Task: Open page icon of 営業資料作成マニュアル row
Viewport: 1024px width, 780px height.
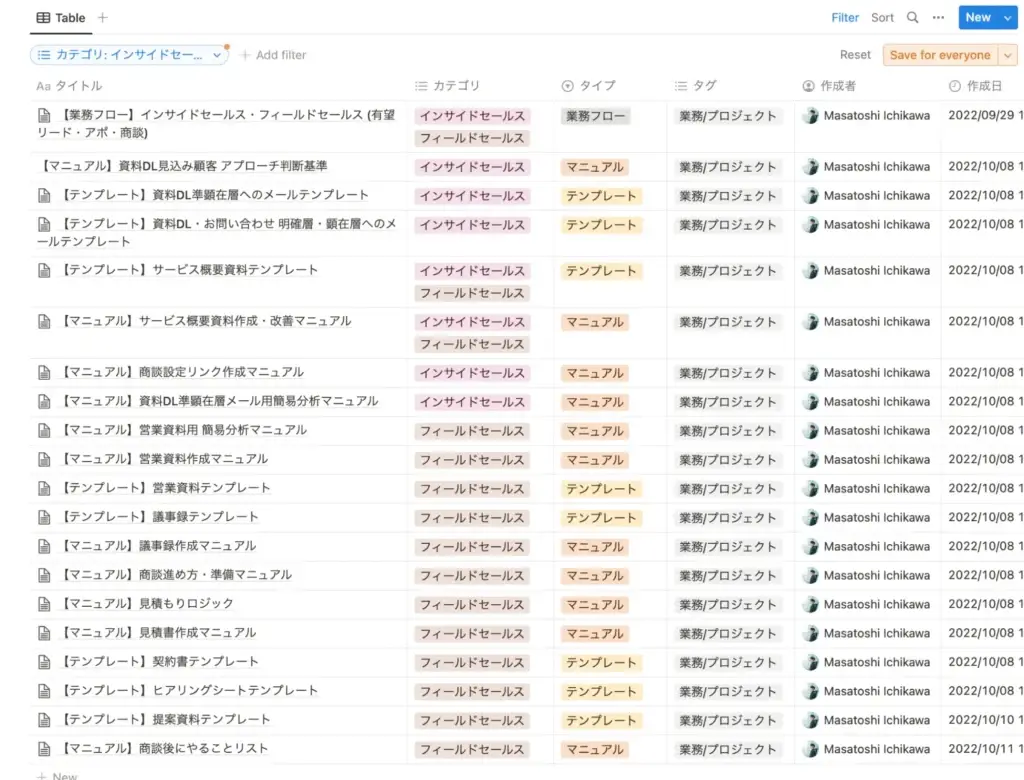Action: pyautogui.click(x=44, y=460)
